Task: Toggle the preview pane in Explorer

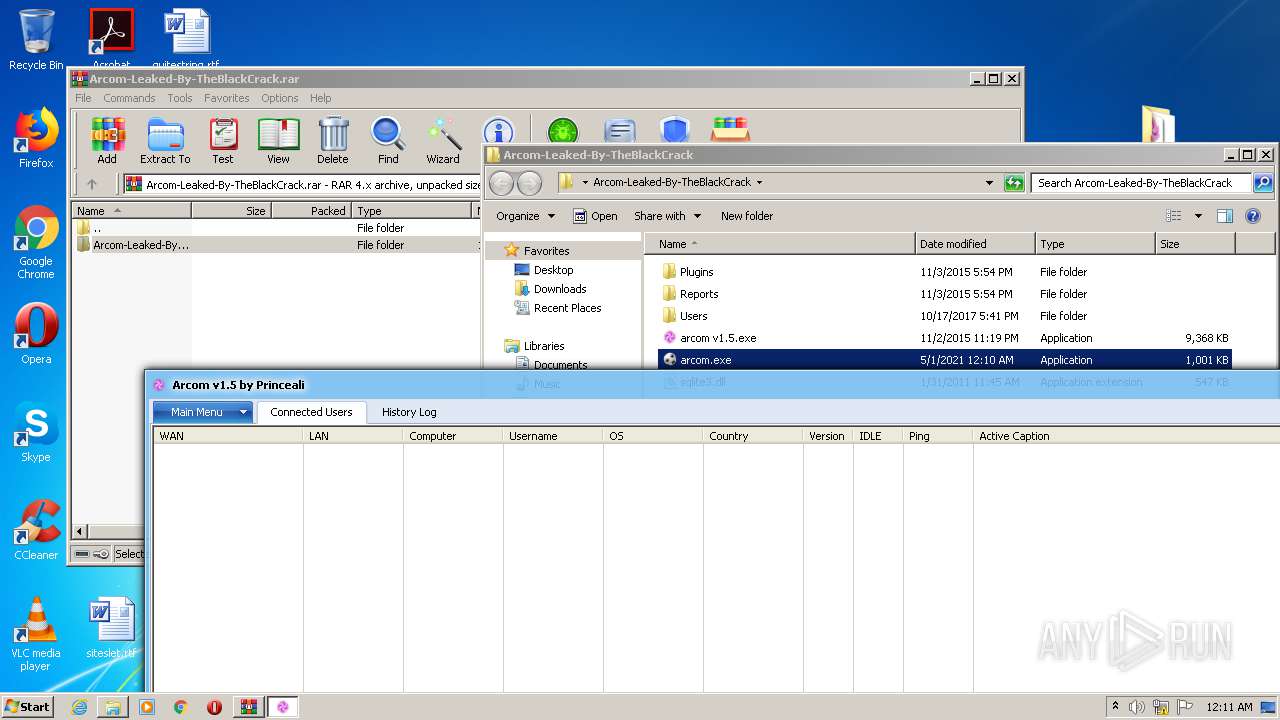Action: coord(1225,216)
